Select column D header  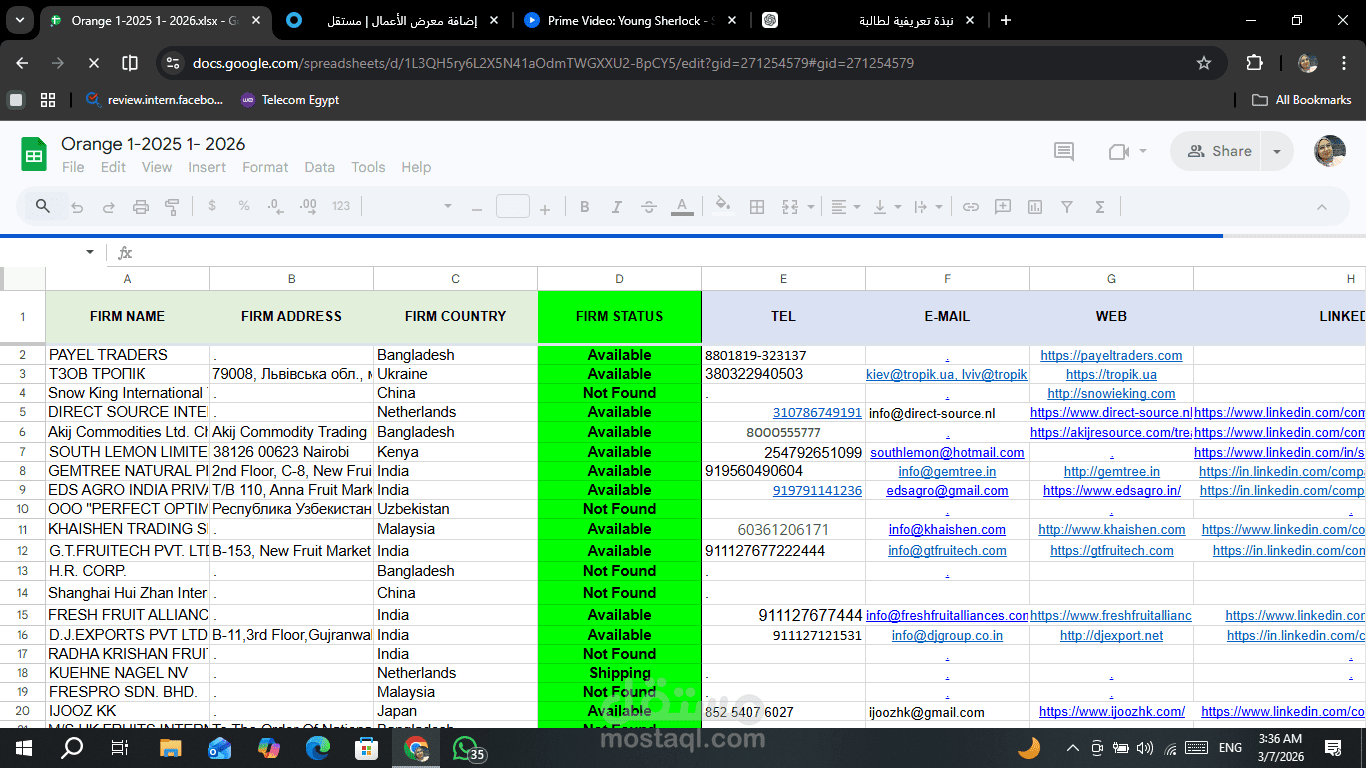pos(619,279)
